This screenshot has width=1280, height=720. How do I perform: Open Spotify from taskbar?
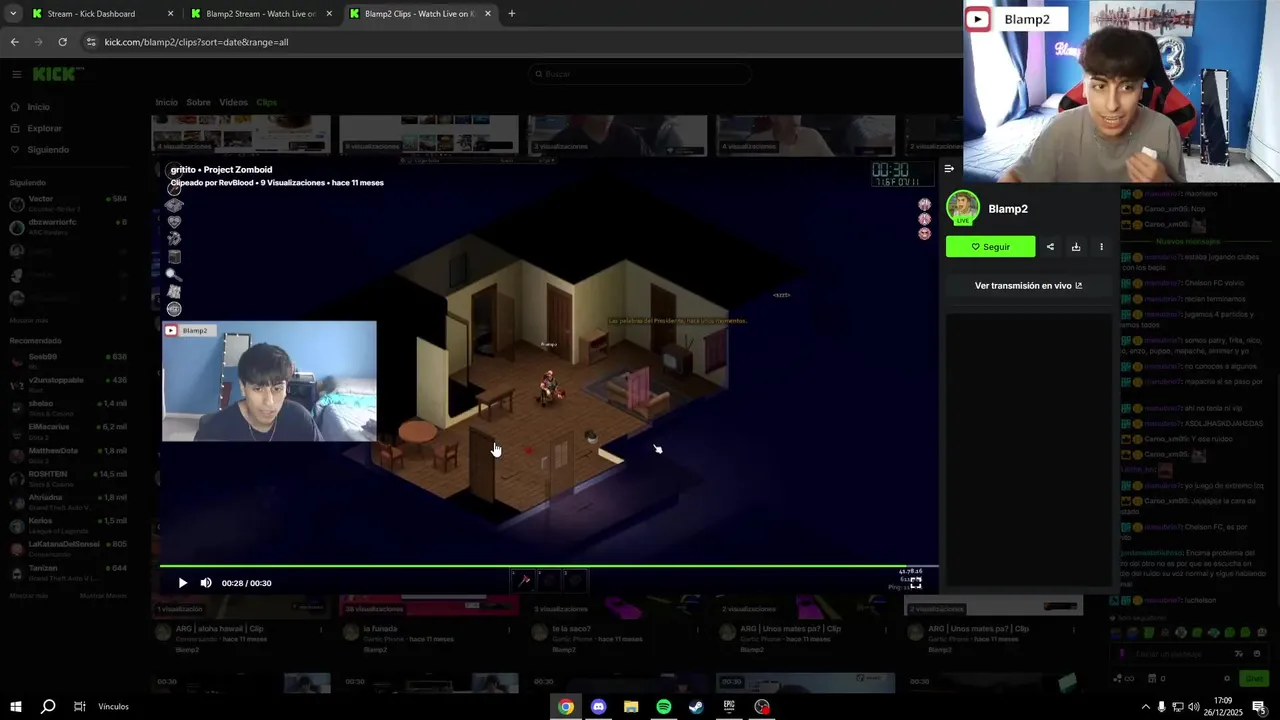pyautogui.click(x=664, y=707)
